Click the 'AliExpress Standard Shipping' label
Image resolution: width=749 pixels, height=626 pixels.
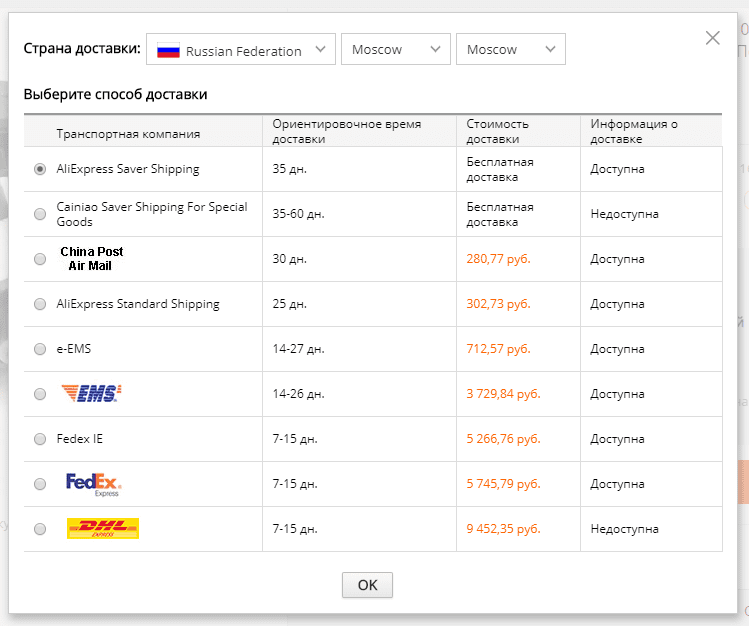coord(138,304)
